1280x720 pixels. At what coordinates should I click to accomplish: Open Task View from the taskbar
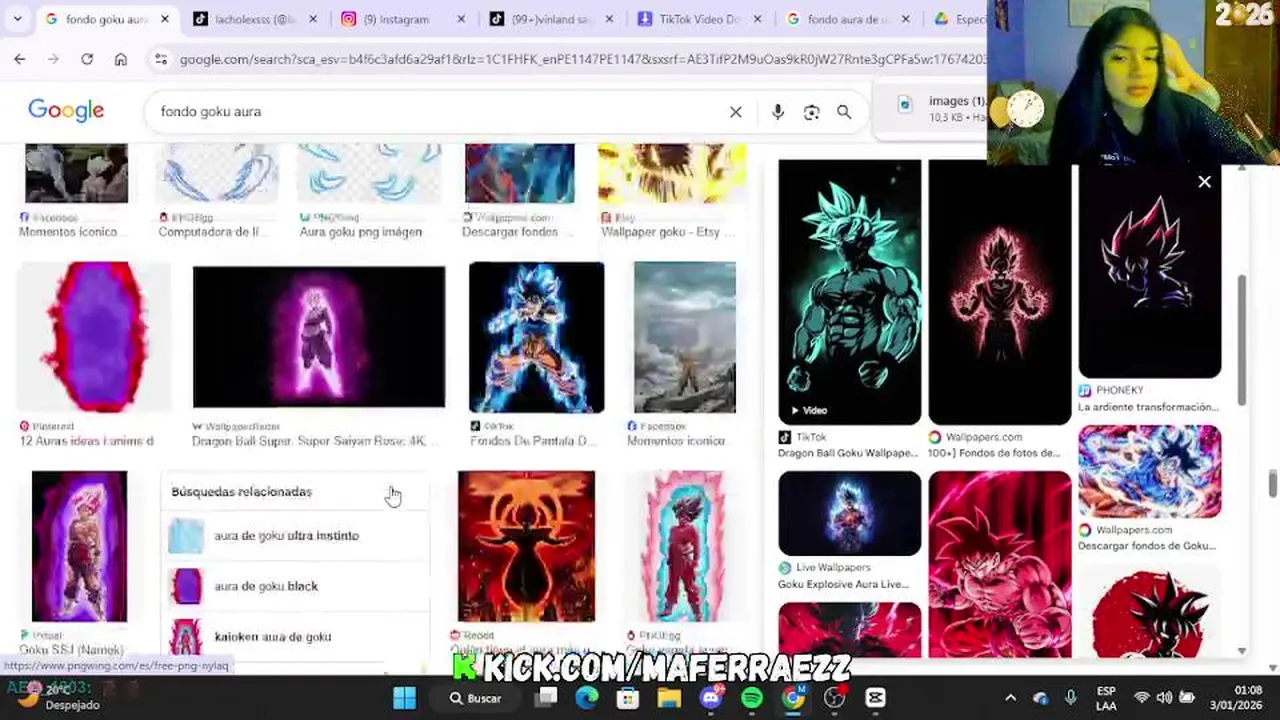coord(547,698)
